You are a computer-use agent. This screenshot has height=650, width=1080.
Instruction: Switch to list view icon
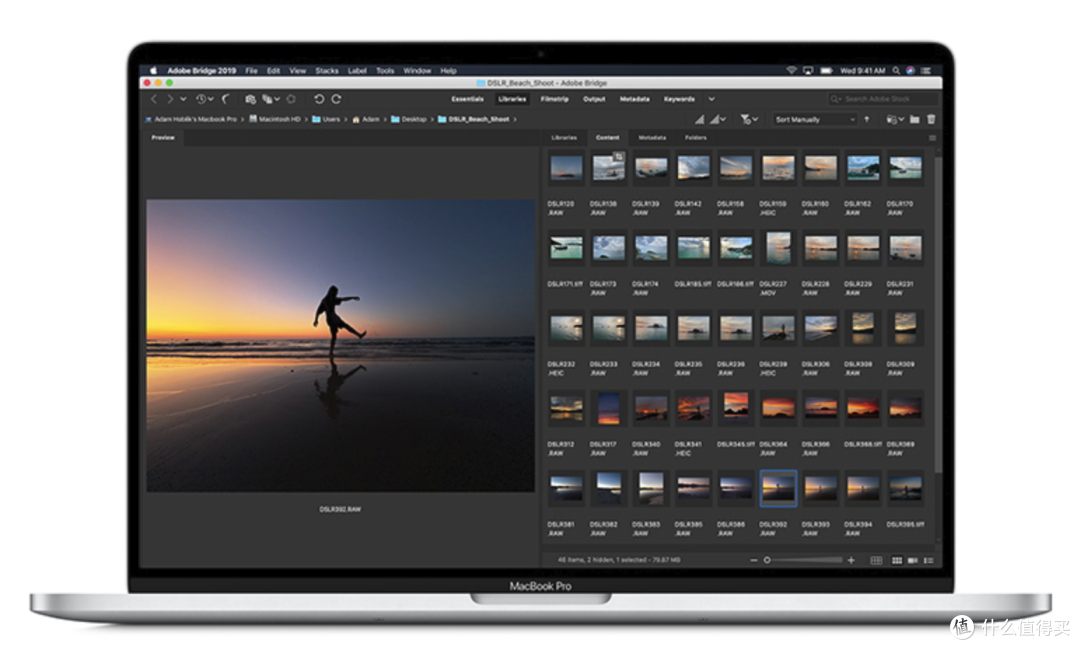(928, 560)
